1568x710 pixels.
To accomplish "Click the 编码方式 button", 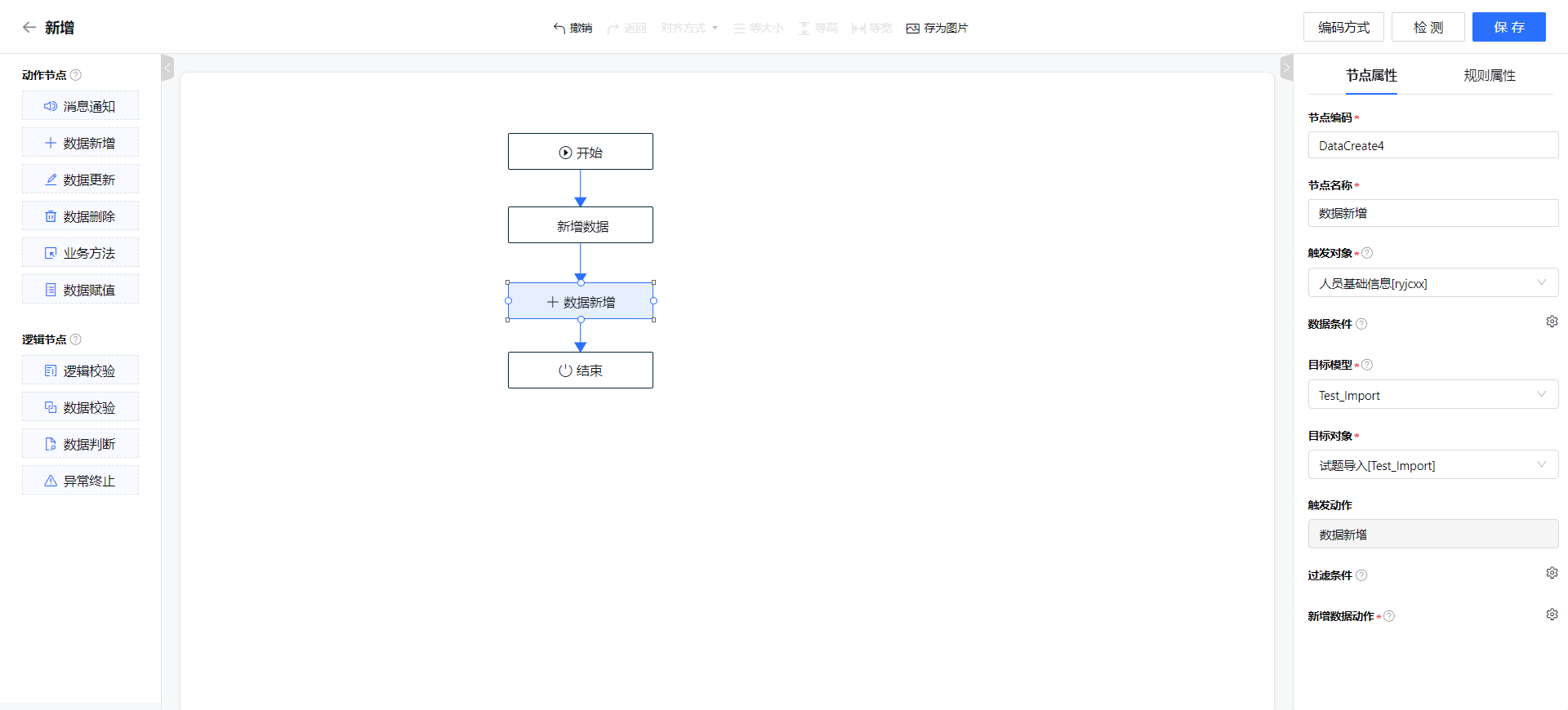I will pyautogui.click(x=1343, y=27).
